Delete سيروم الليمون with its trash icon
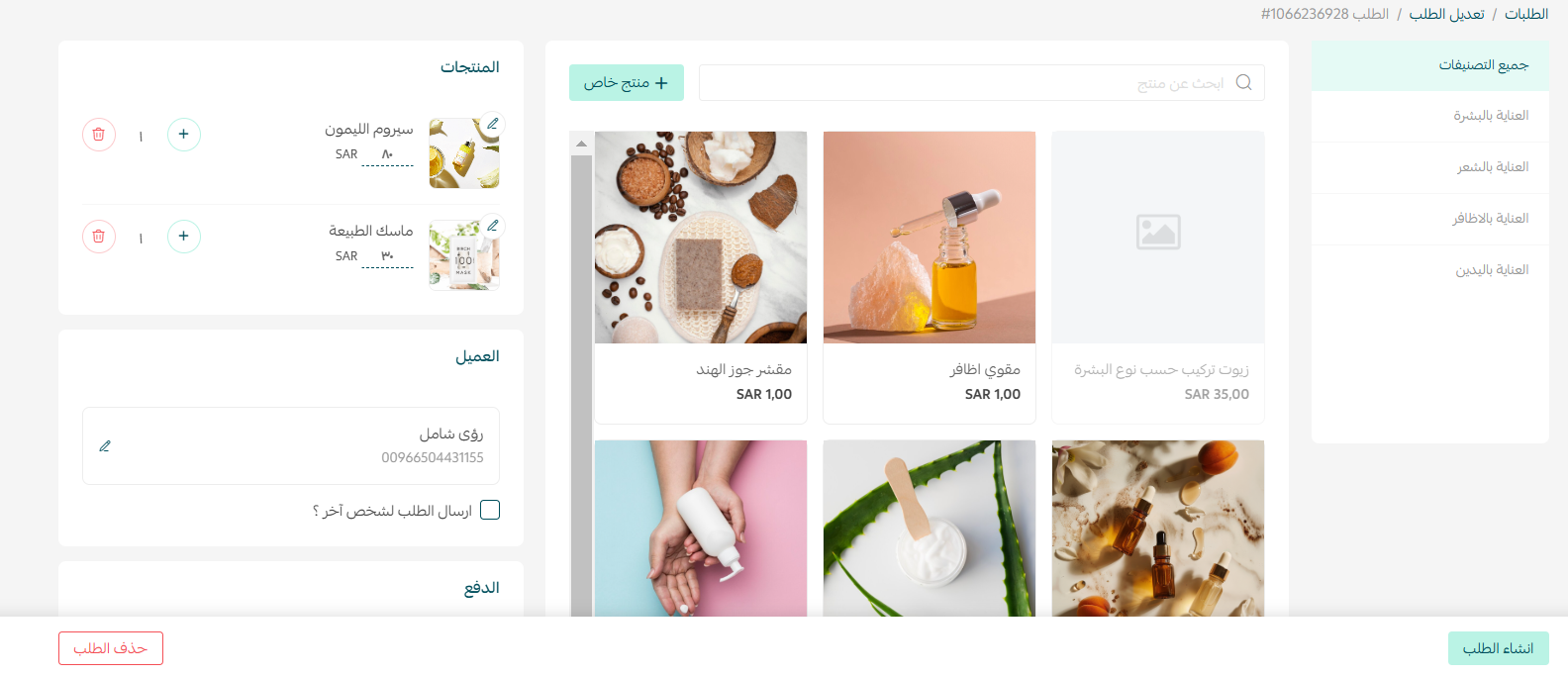Image resolution: width=1568 pixels, height=676 pixels. coord(99,135)
